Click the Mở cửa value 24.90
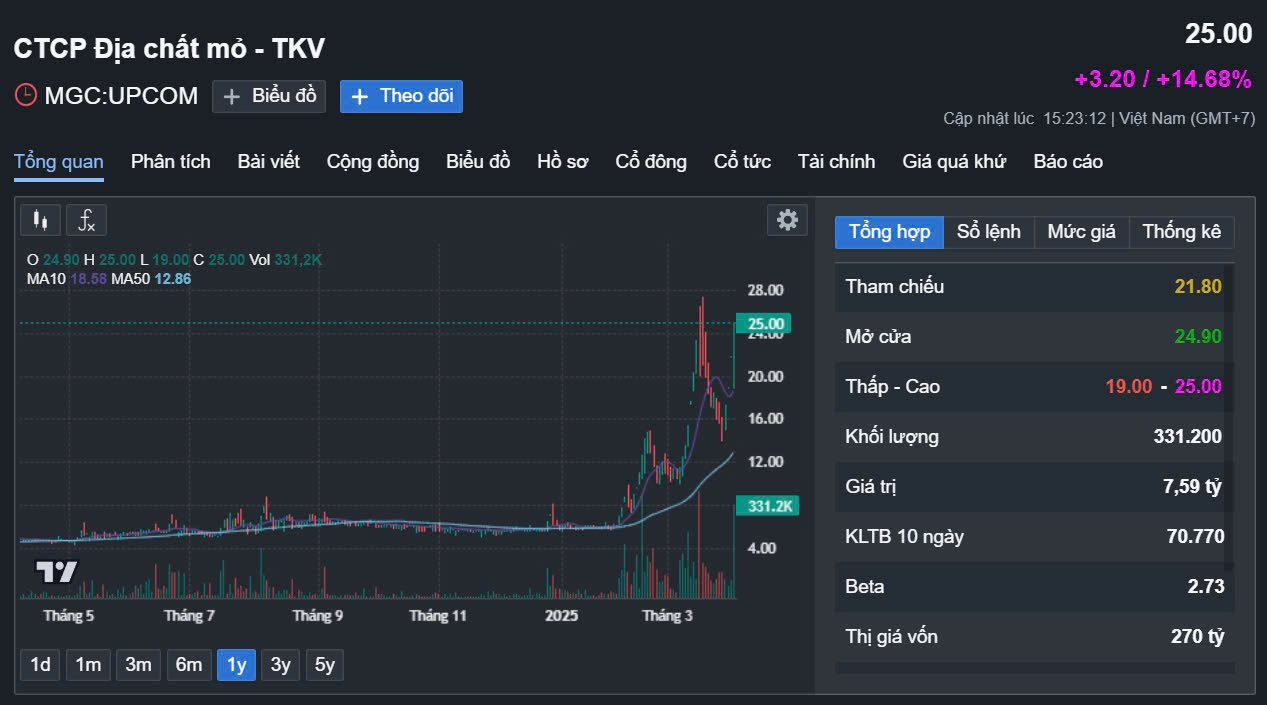 coord(1198,337)
